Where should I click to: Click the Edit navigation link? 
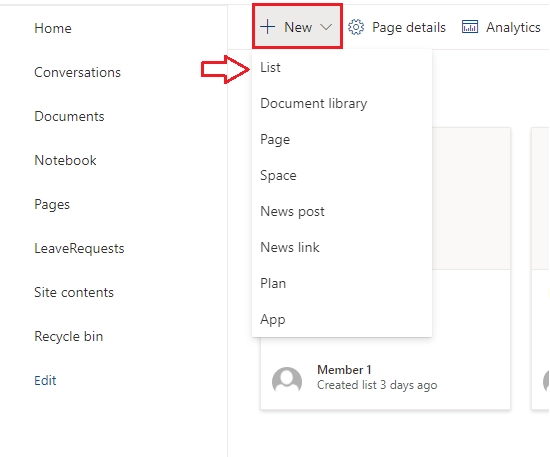45,381
